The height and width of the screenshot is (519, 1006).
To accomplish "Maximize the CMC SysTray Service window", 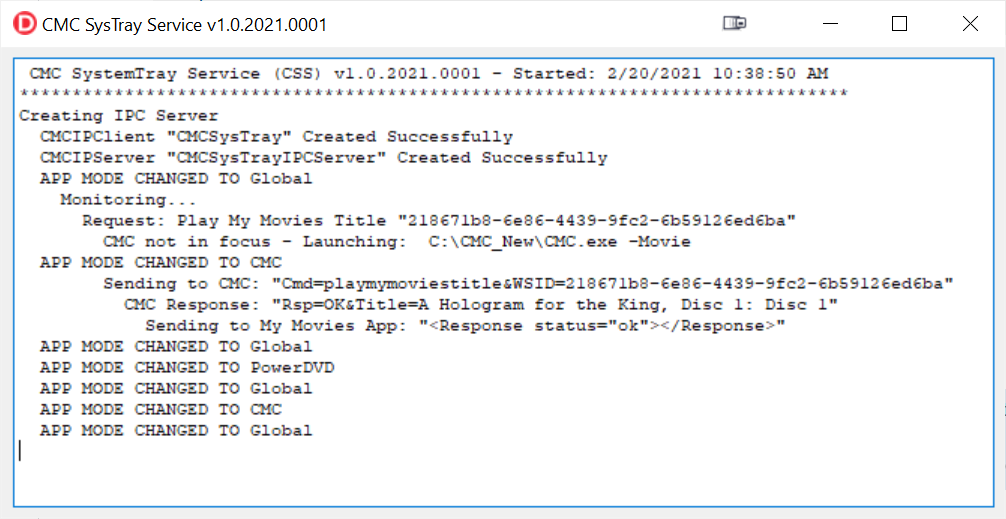I will click(x=899, y=24).
